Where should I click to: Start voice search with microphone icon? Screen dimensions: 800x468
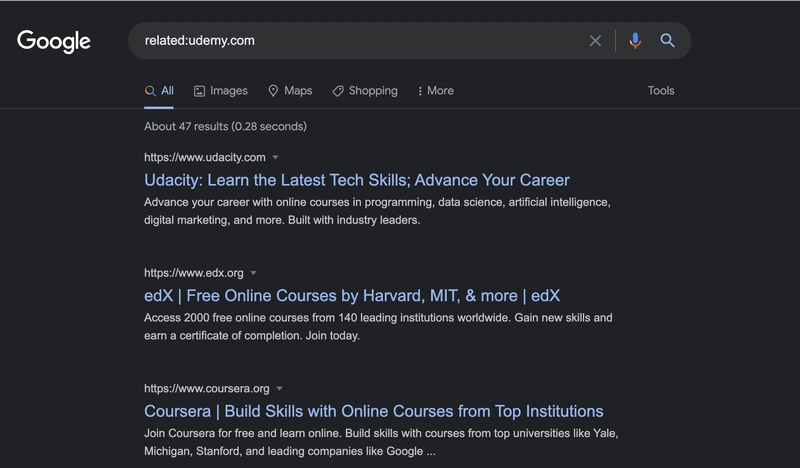click(x=635, y=41)
